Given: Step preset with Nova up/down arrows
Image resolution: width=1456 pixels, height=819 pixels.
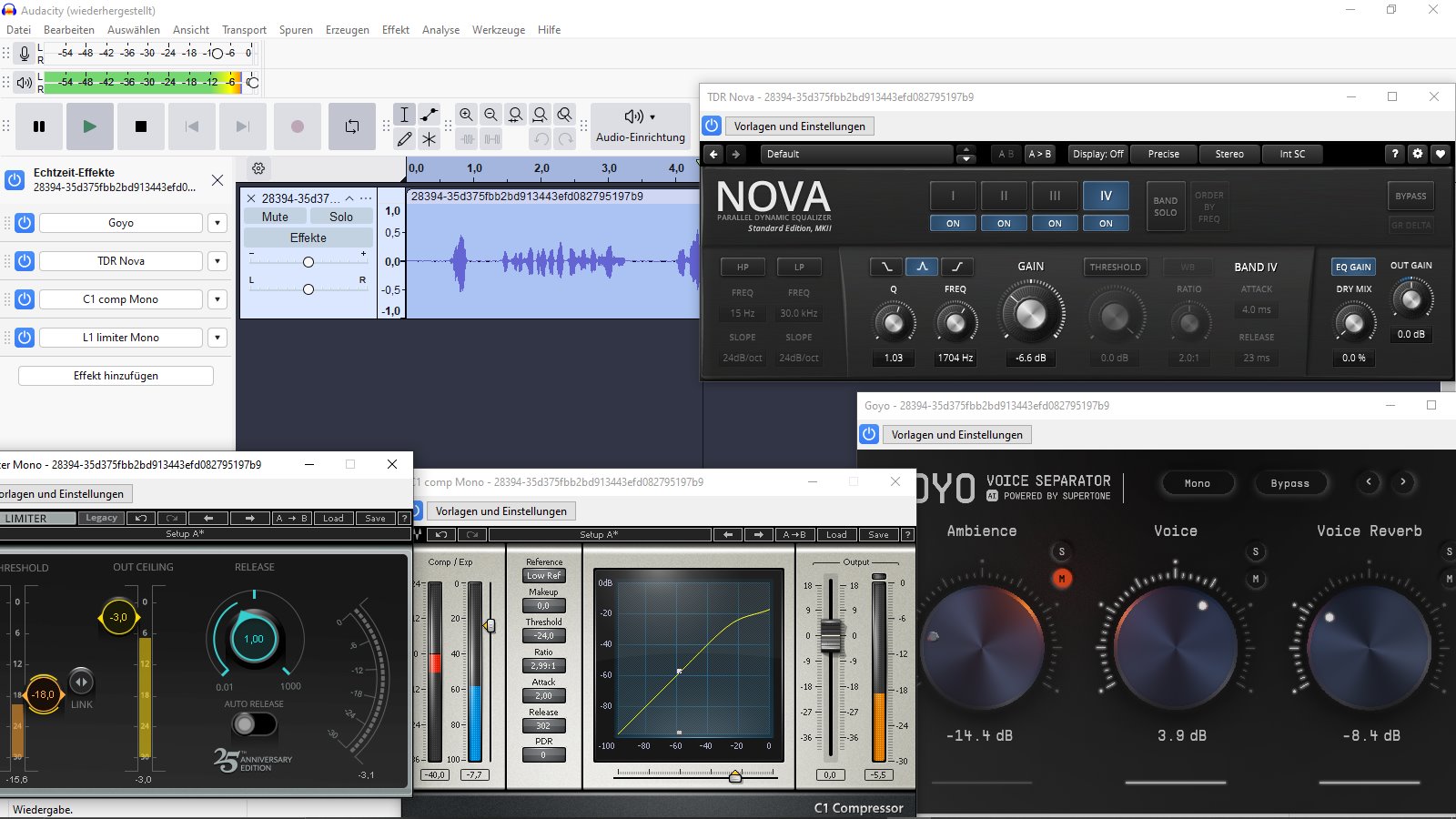Looking at the screenshot, I should point(966,154).
